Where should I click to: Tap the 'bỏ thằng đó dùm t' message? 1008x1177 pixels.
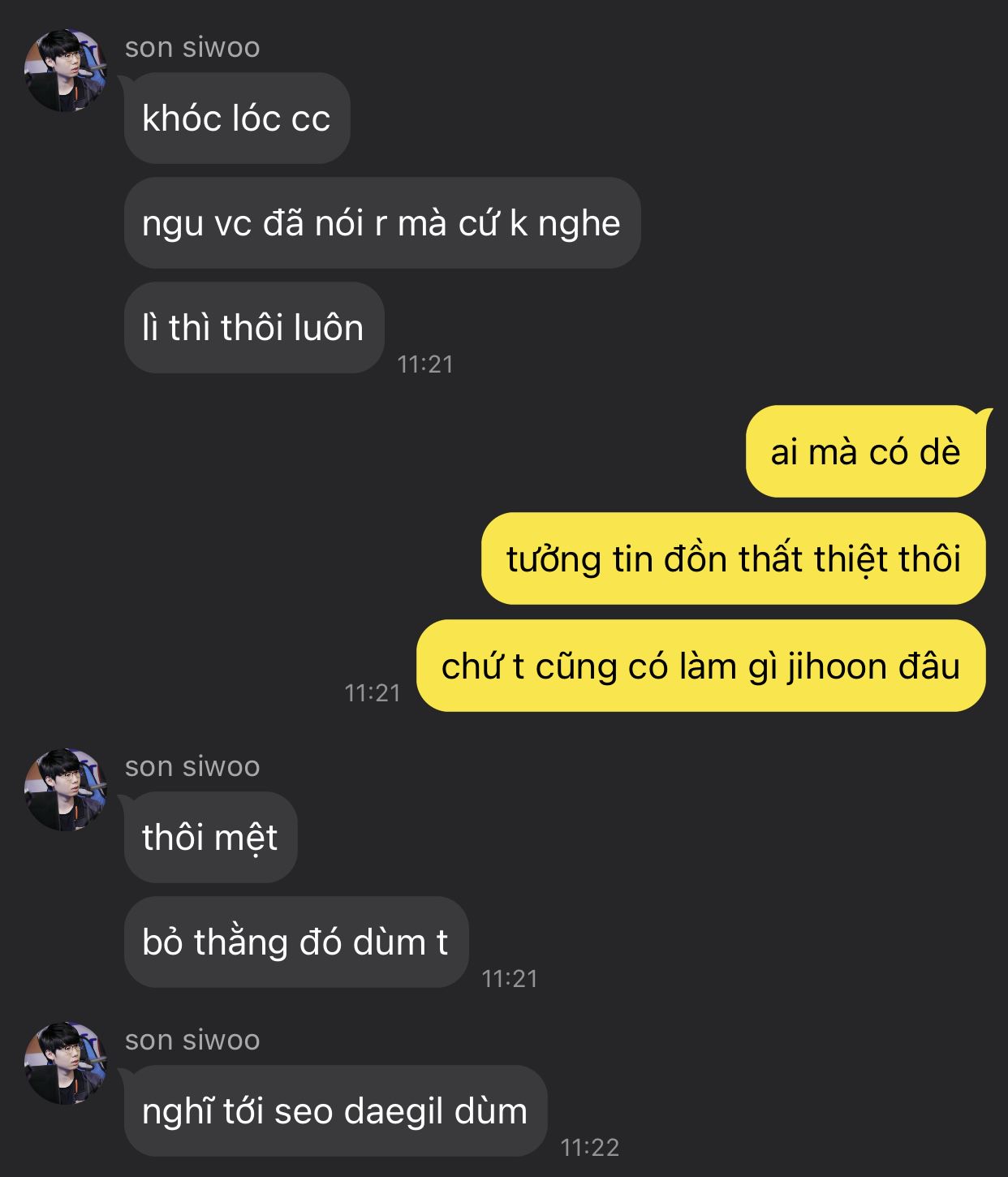[296, 942]
